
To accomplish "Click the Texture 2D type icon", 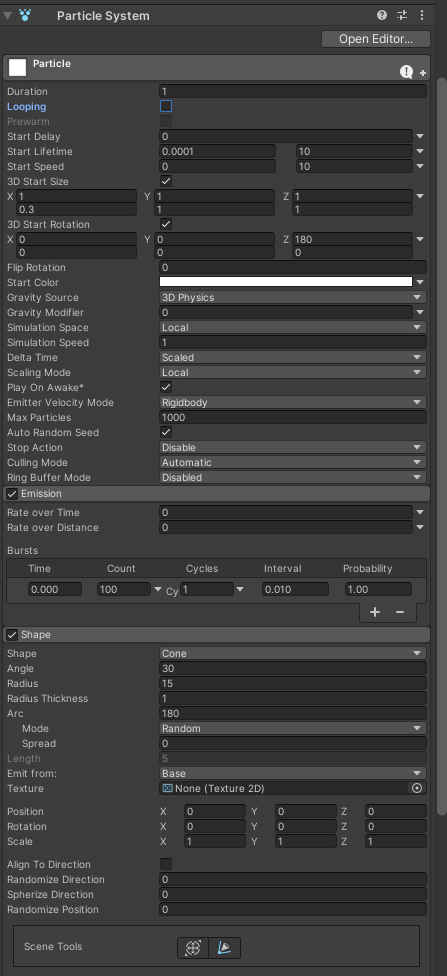I will [x=167, y=789].
